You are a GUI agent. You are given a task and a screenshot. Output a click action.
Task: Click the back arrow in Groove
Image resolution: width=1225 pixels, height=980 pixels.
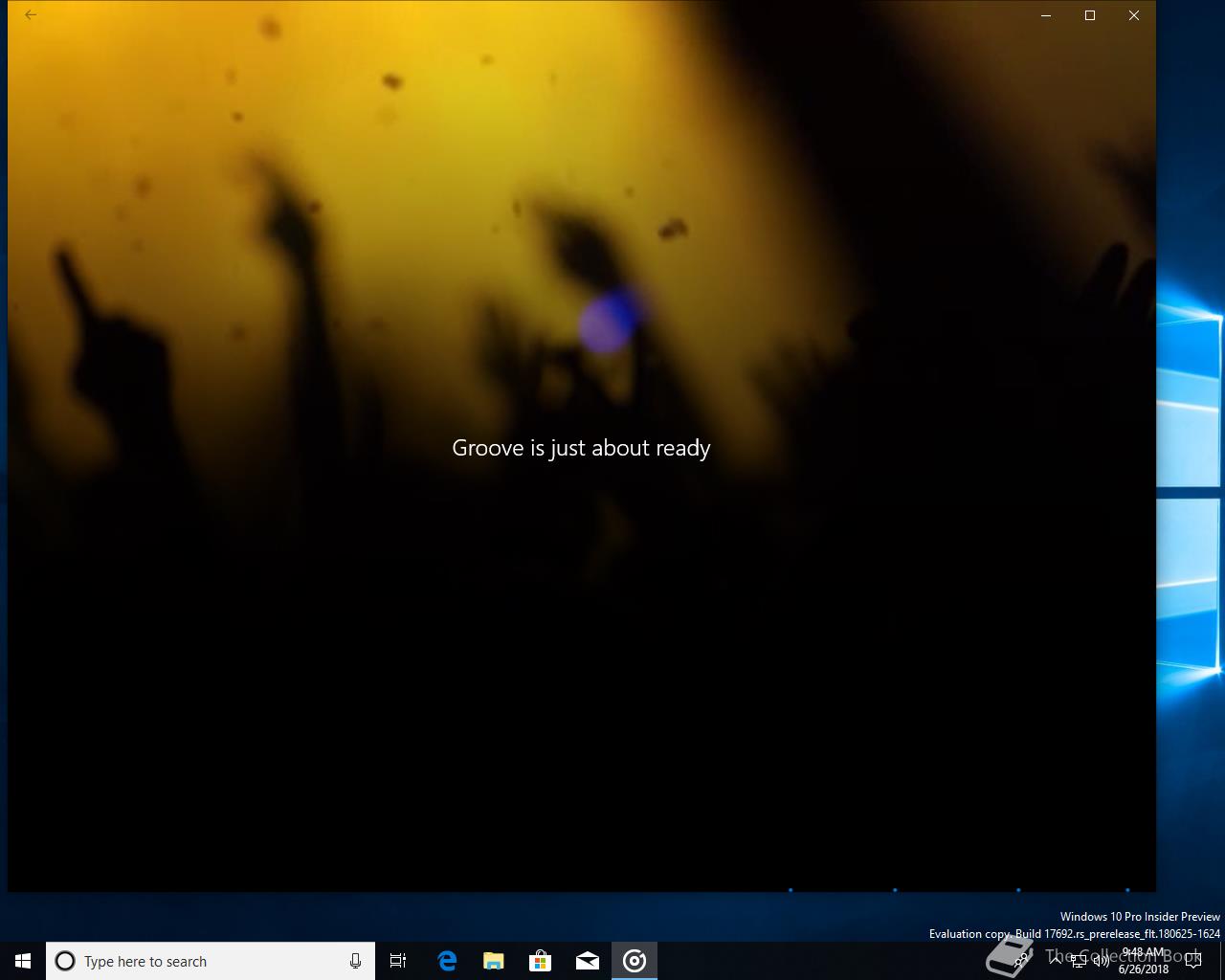pos(31,15)
